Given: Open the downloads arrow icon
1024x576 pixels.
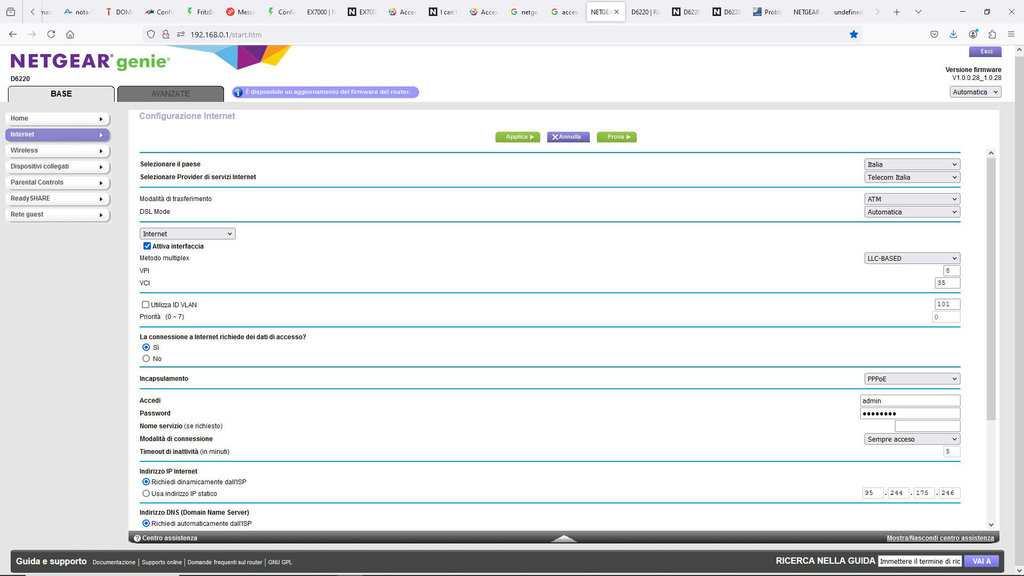Looking at the screenshot, I should tap(953, 35).
